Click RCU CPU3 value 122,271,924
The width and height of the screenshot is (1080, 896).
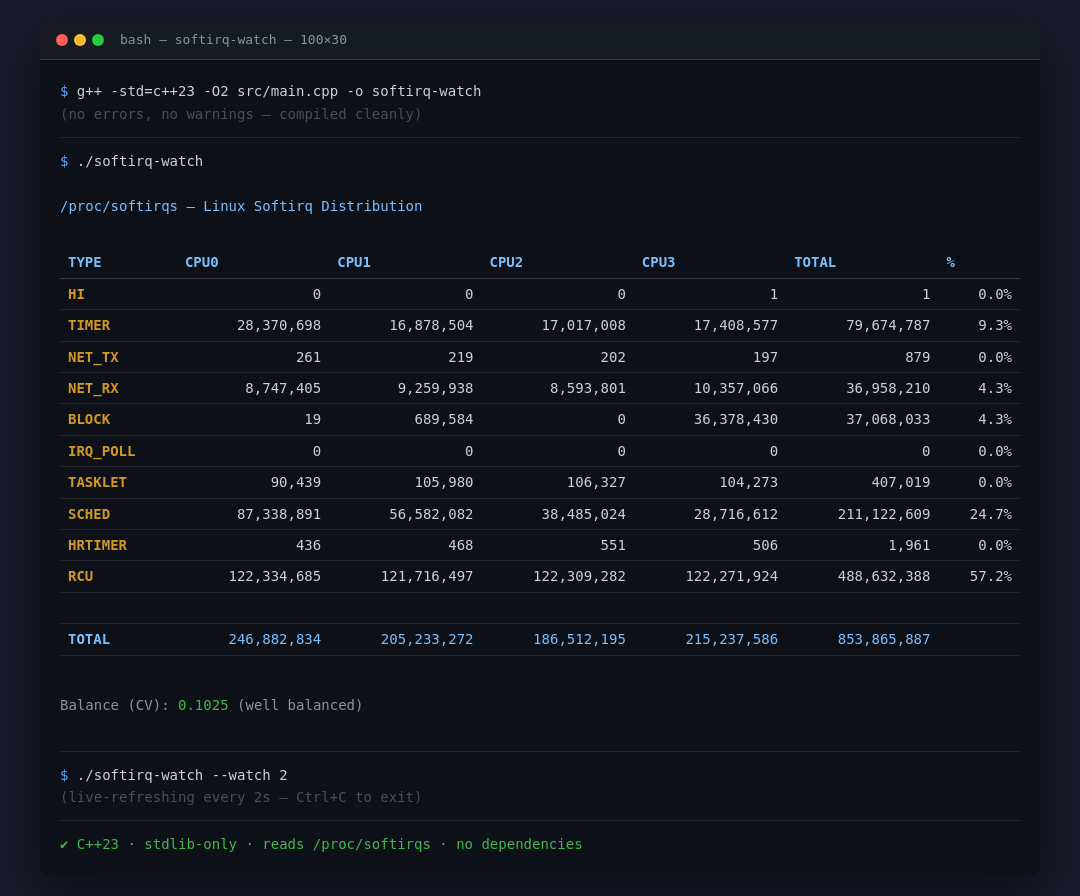[x=731, y=576]
